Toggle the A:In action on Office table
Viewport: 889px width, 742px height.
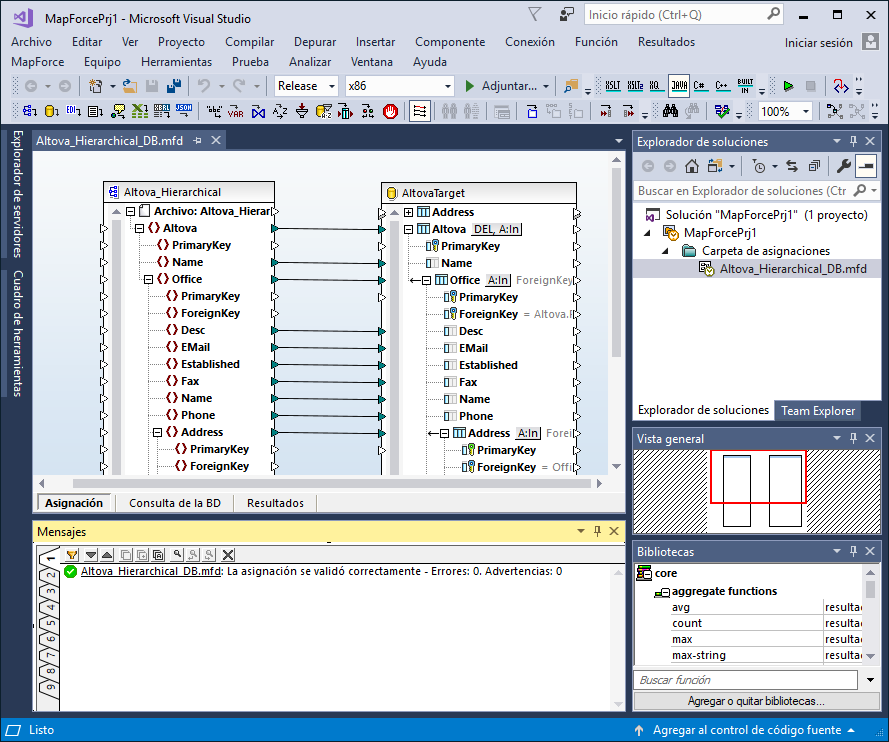click(498, 280)
